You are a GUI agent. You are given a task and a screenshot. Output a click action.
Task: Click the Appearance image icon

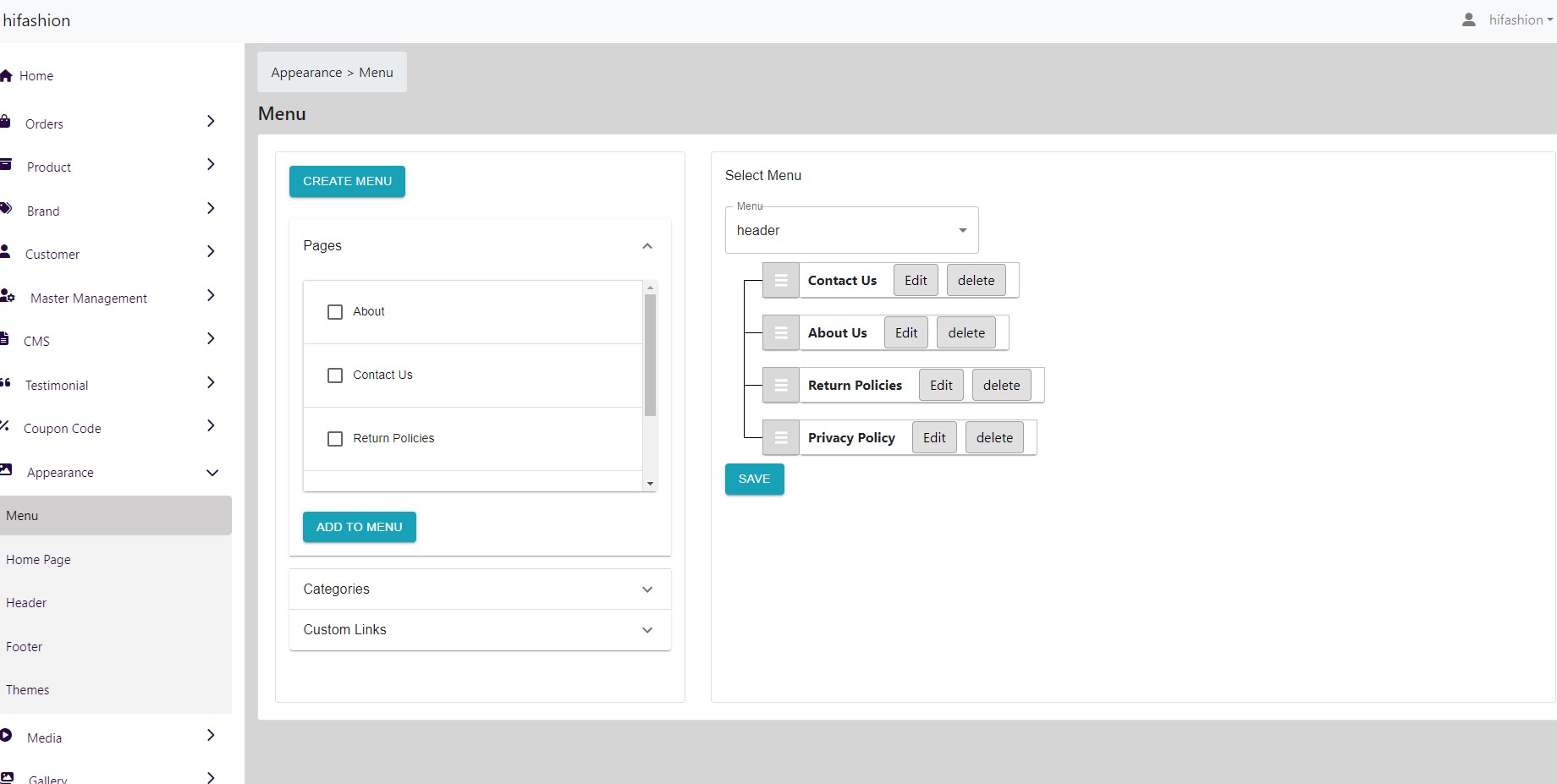6,469
